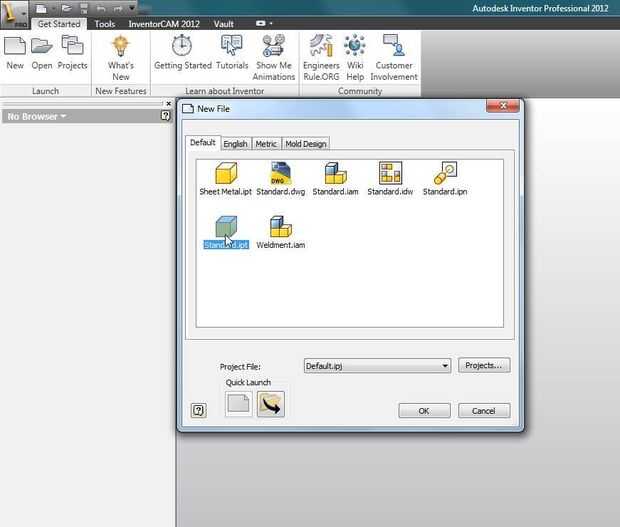Image resolution: width=620 pixels, height=527 pixels.
Task: Click the Learn about Inventor panel label
Action: click(224, 91)
